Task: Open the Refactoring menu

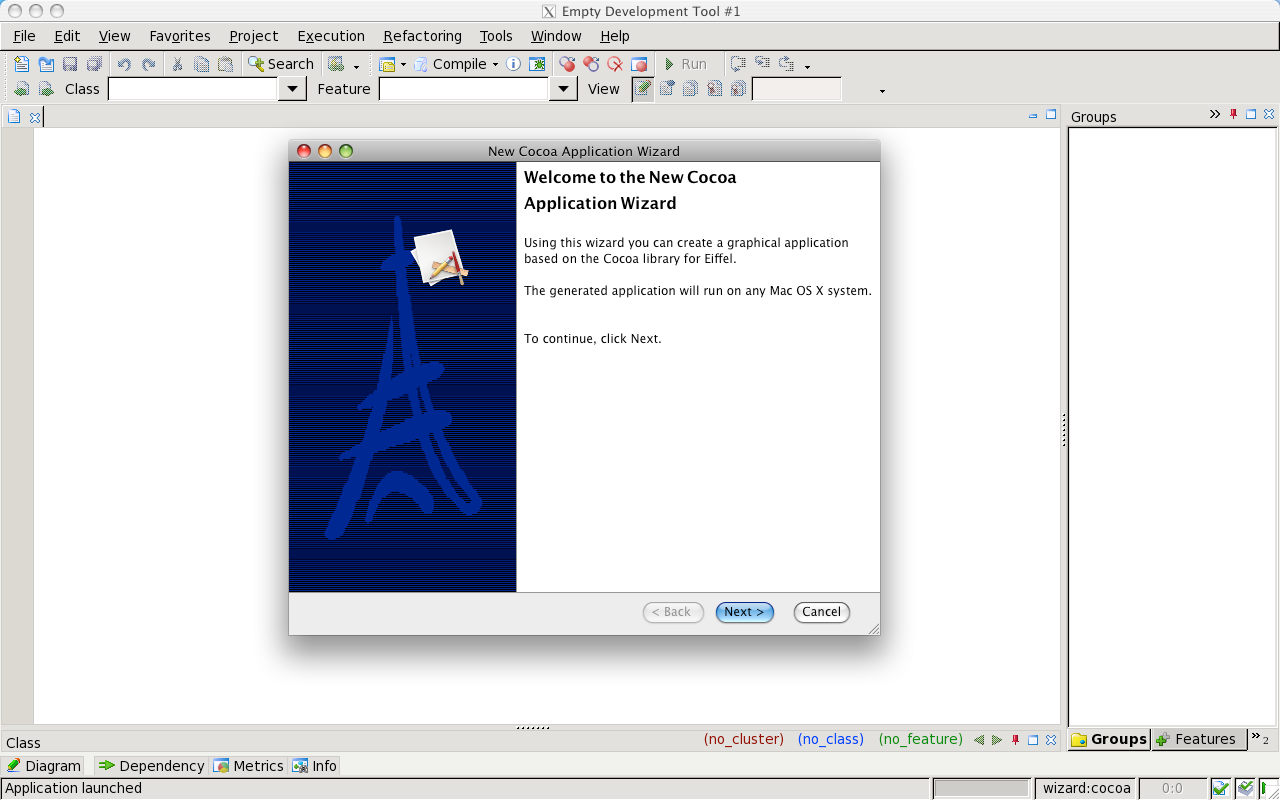Action: point(422,36)
